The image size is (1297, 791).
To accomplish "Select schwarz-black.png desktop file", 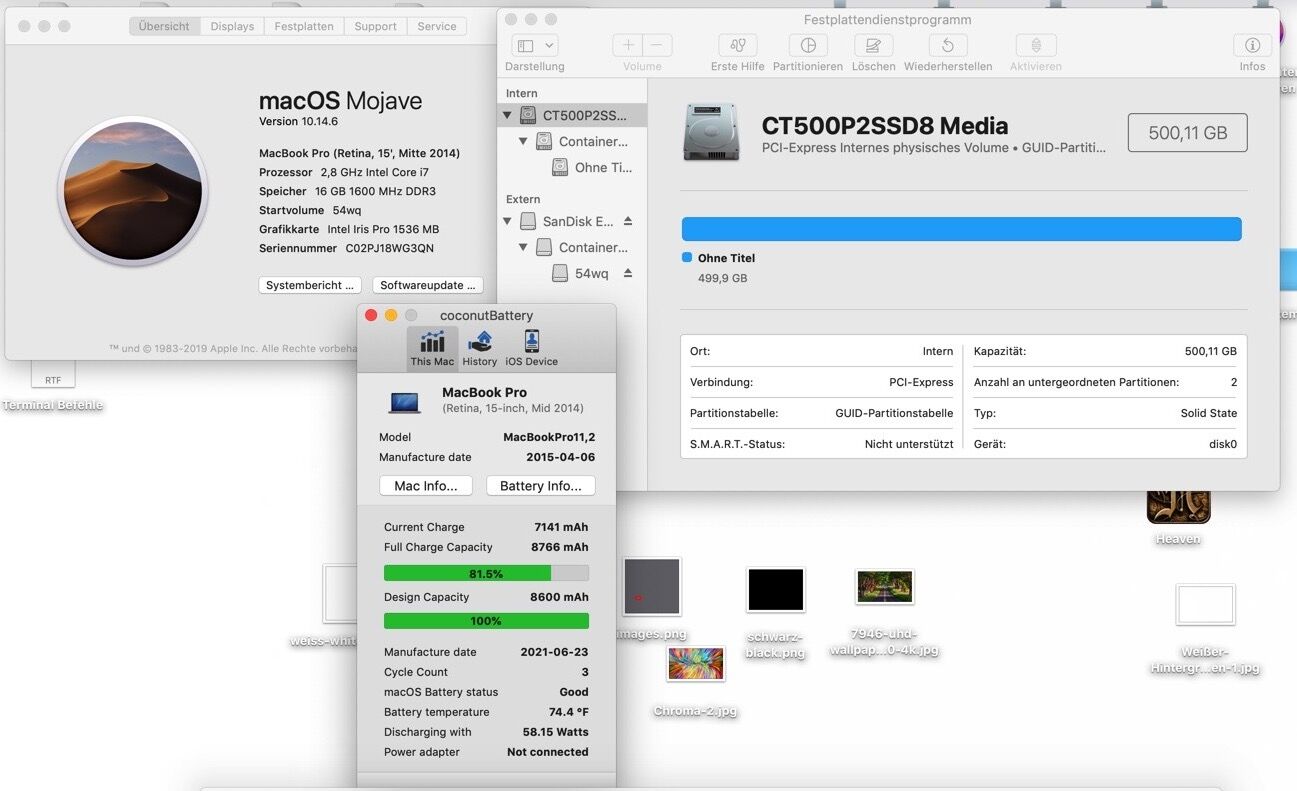I will [775, 590].
